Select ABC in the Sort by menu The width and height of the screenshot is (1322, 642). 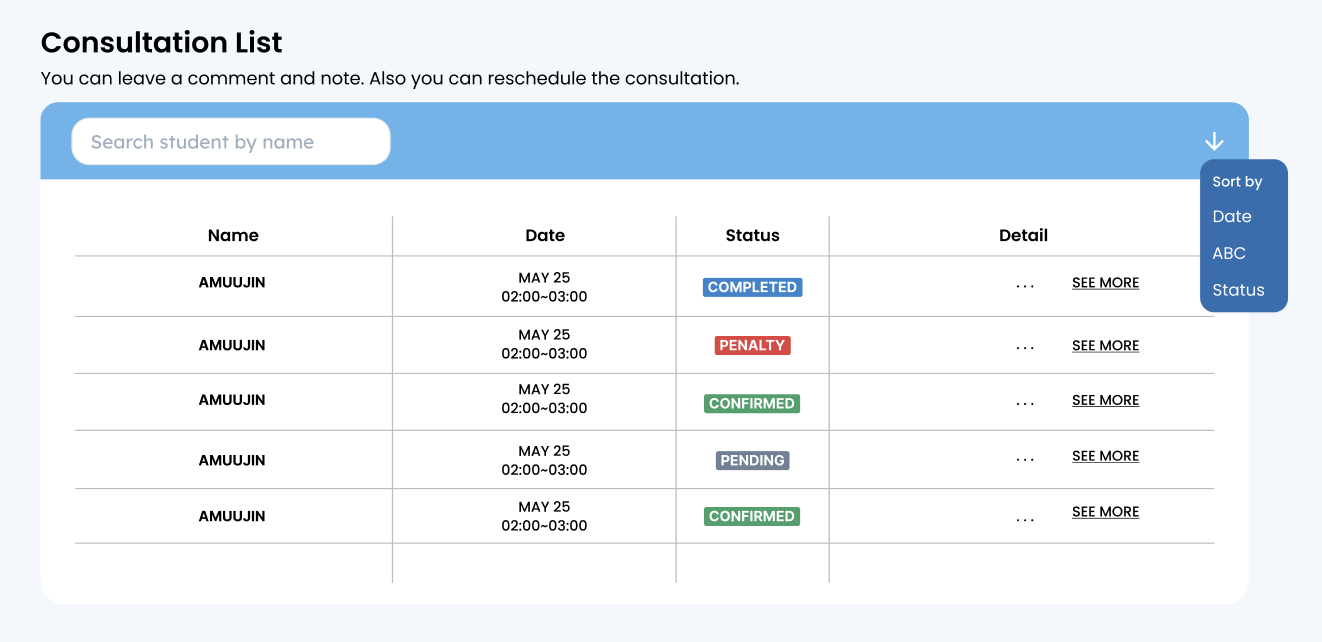point(1229,253)
